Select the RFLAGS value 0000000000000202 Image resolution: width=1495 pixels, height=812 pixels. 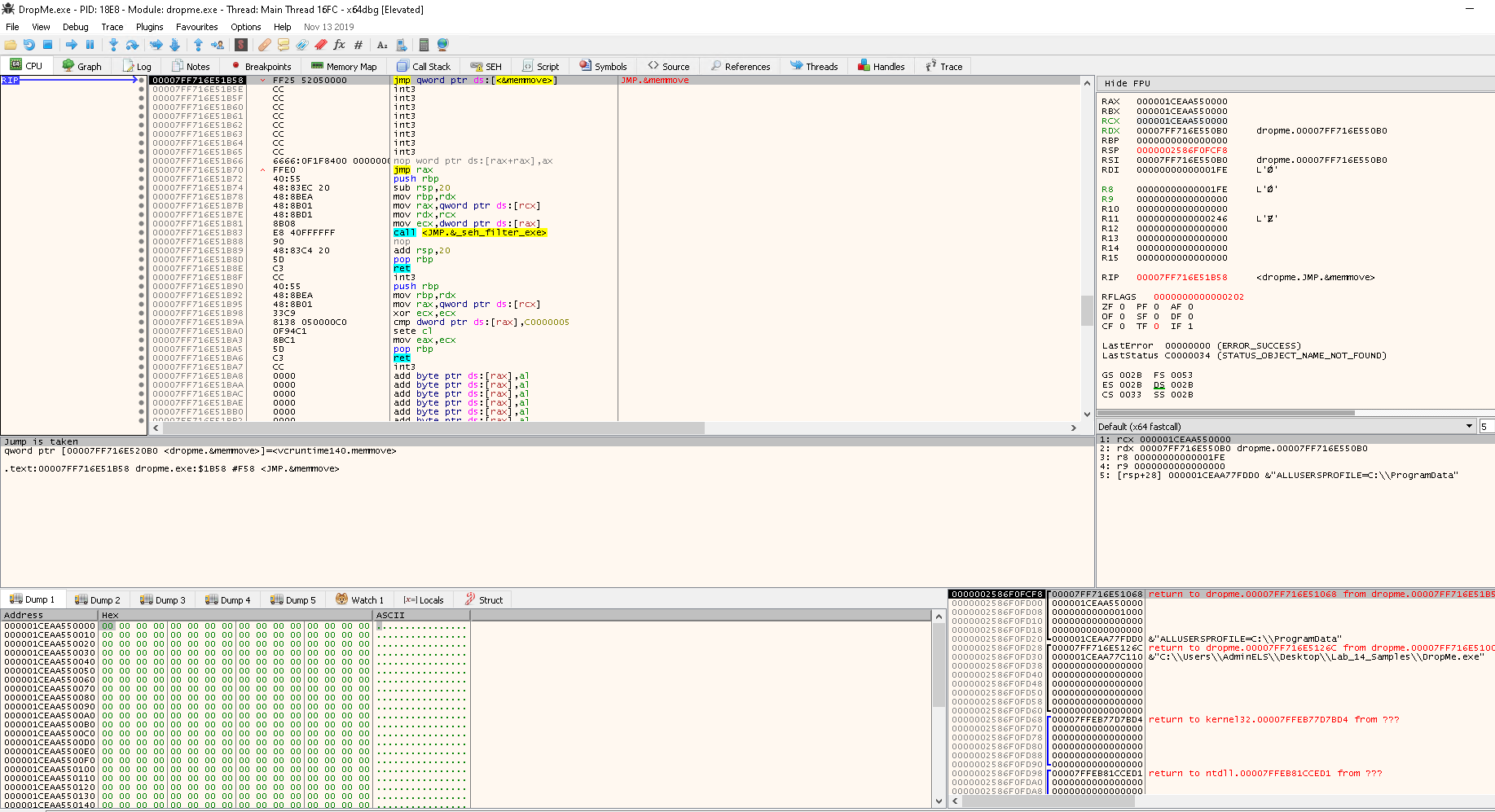(1198, 297)
